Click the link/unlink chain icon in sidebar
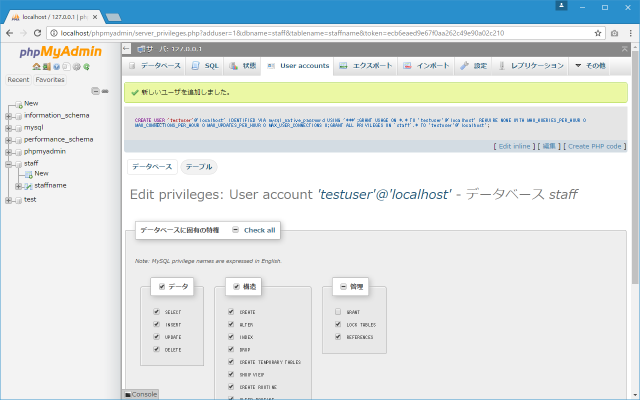This screenshot has height=400, width=640. [105, 91]
